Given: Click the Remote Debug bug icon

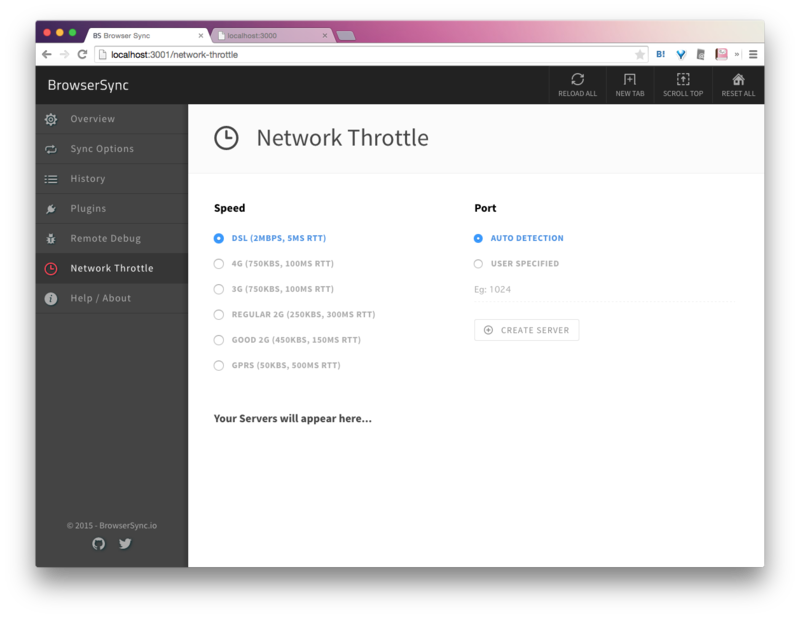Looking at the screenshot, I should pos(51,238).
